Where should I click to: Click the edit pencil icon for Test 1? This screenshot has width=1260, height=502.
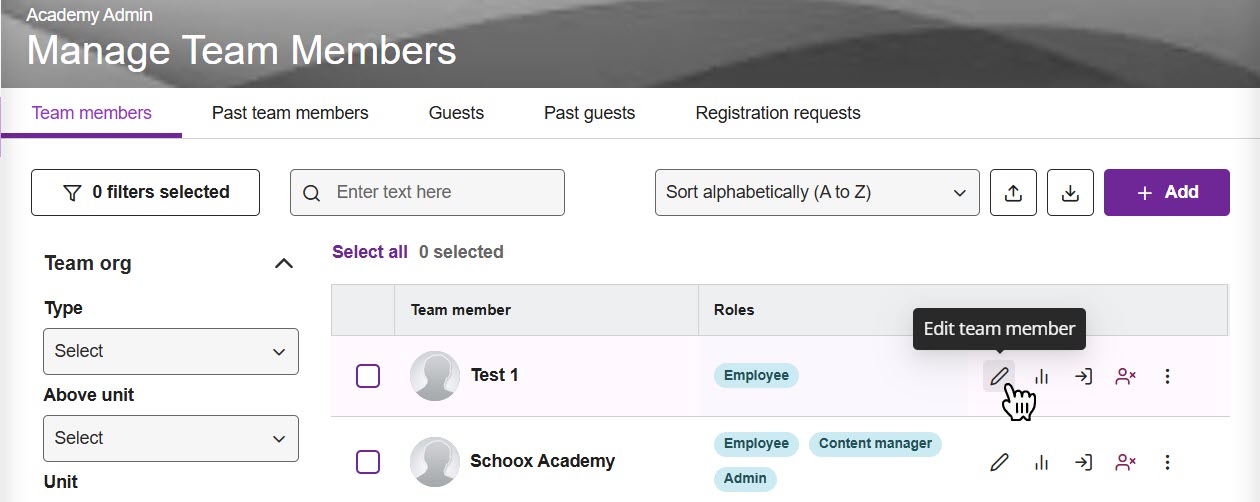coord(999,377)
